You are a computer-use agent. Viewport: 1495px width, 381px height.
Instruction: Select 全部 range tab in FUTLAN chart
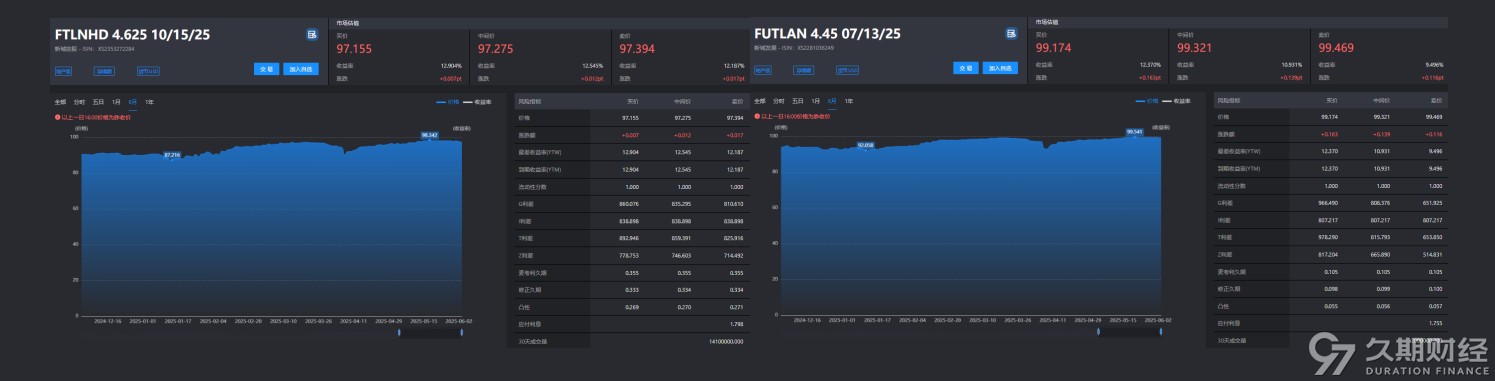pos(759,101)
